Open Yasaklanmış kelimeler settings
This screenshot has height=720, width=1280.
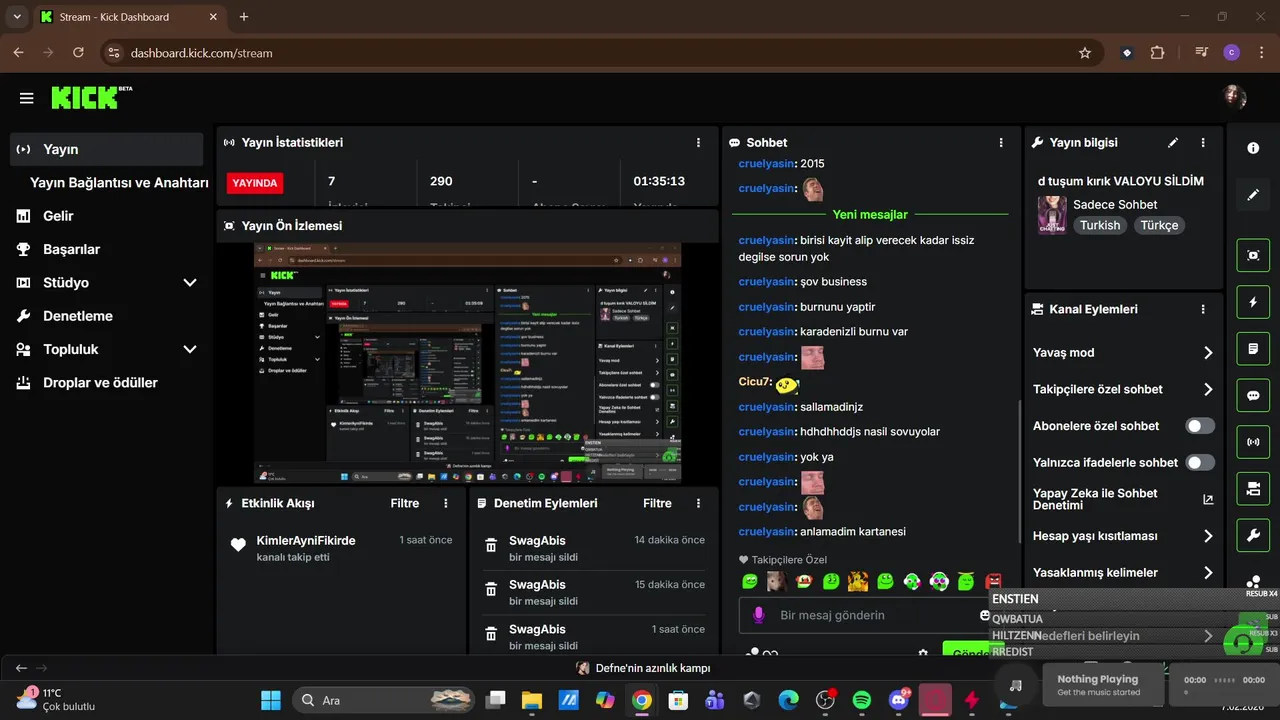point(1124,572)
